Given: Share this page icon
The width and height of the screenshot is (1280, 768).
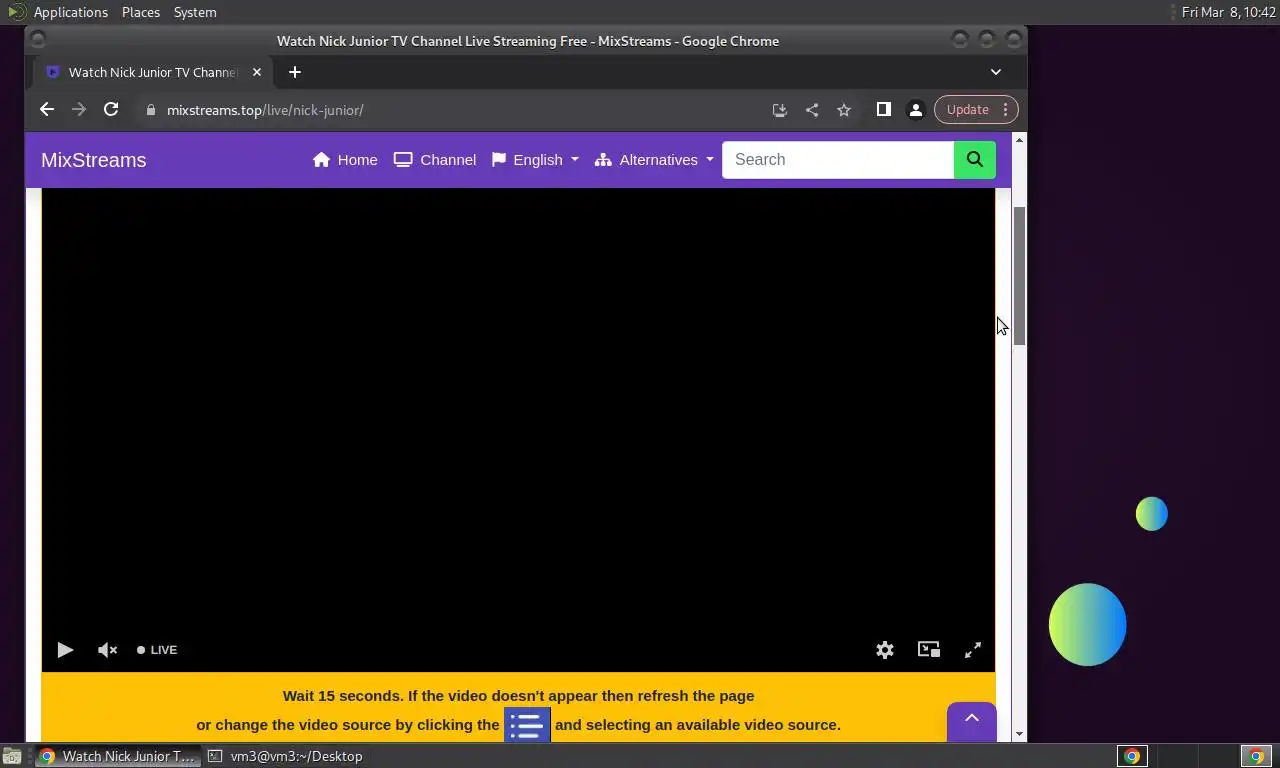Looking at the screenshot, I should coord(812,110).
